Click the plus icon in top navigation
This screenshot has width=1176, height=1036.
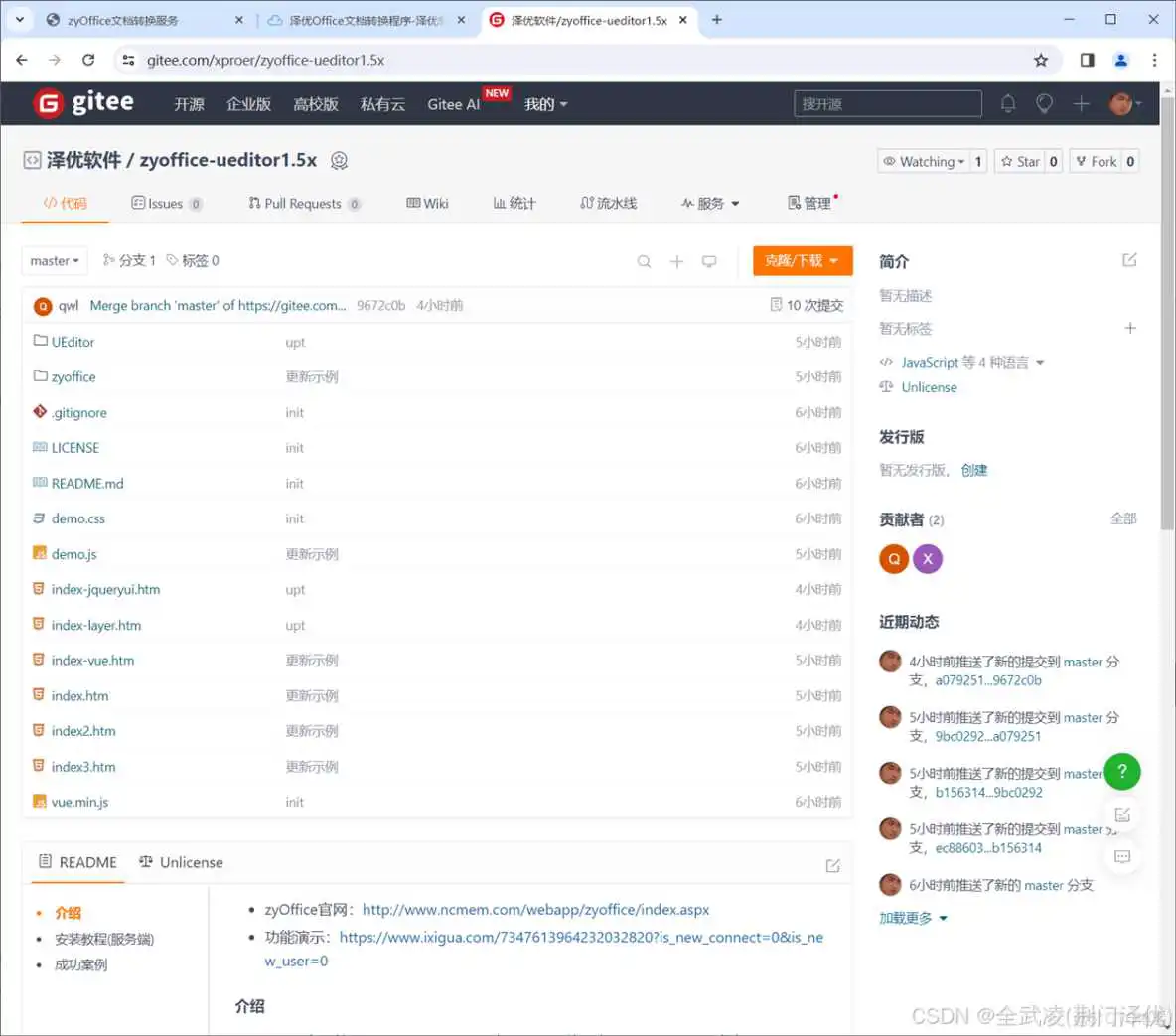1081,103
